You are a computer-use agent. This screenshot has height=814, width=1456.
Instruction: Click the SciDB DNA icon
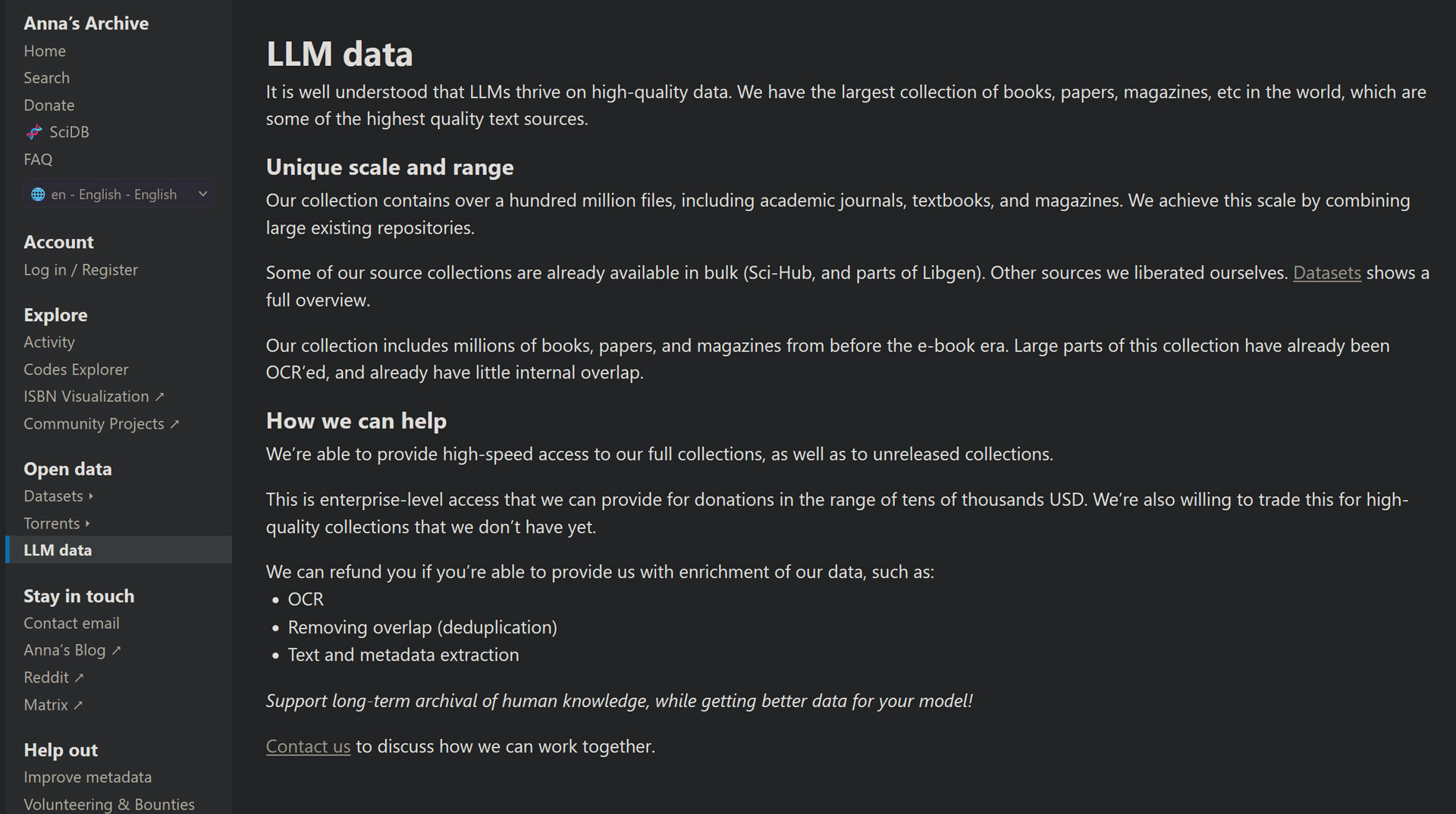click(x=34, y=133)
